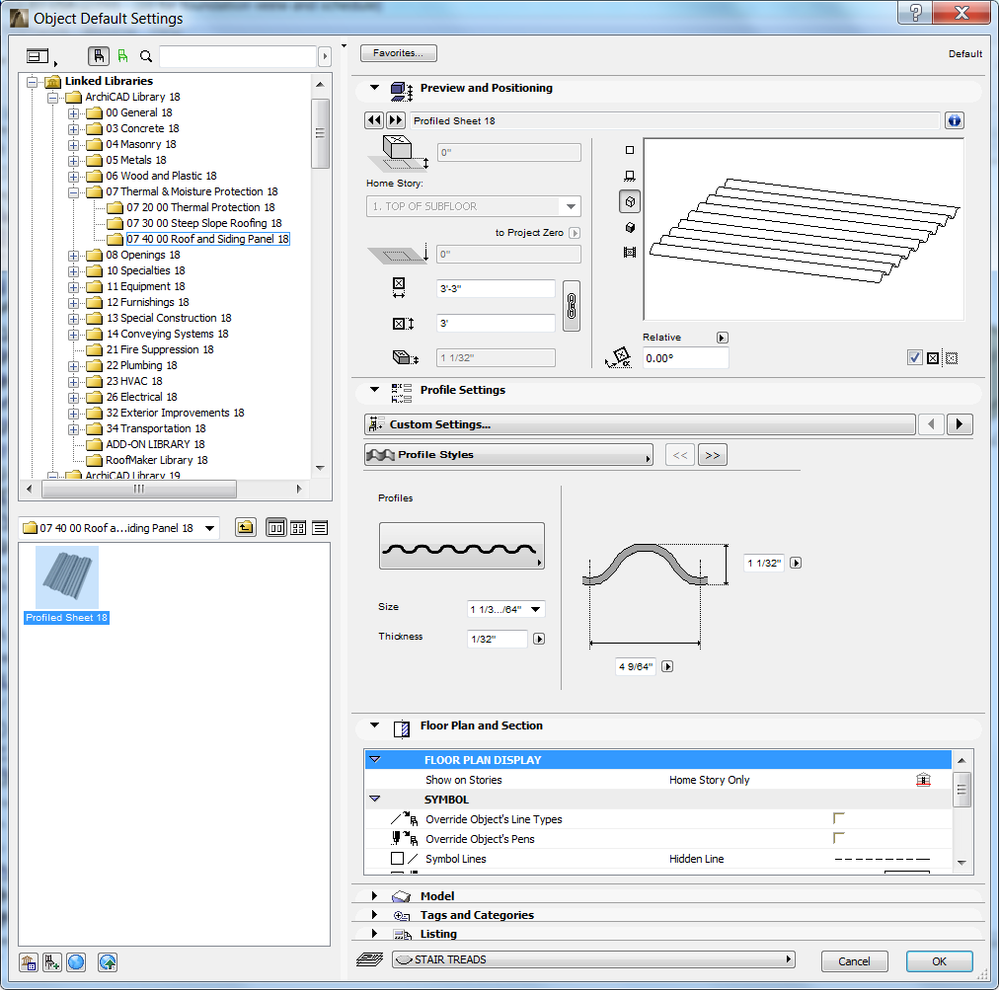Viewport: 999px width, 990px height.
Task: Toggle chain link for dimension proportions
Action: (571, 306)
